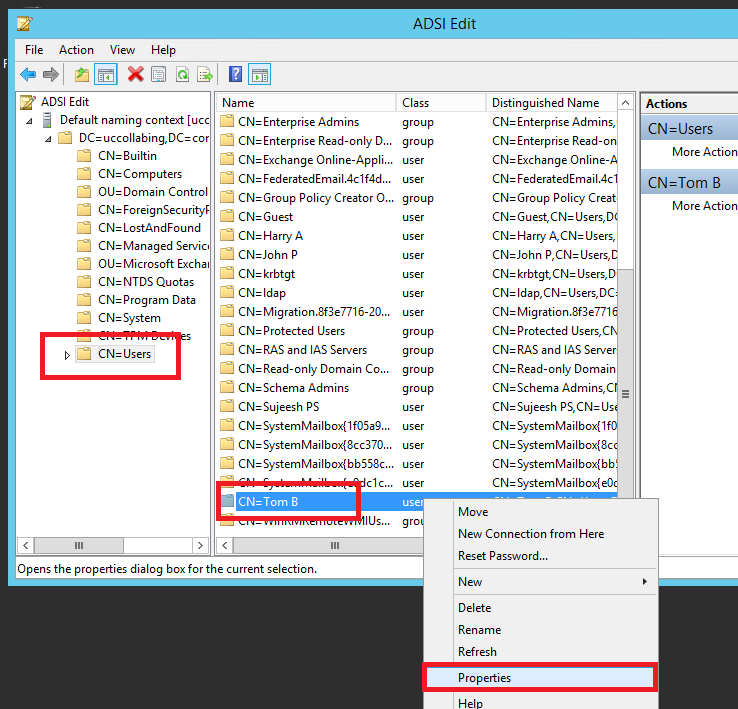Click the tree pane scroll right arrow
The image size is (738, 709).
201,545
